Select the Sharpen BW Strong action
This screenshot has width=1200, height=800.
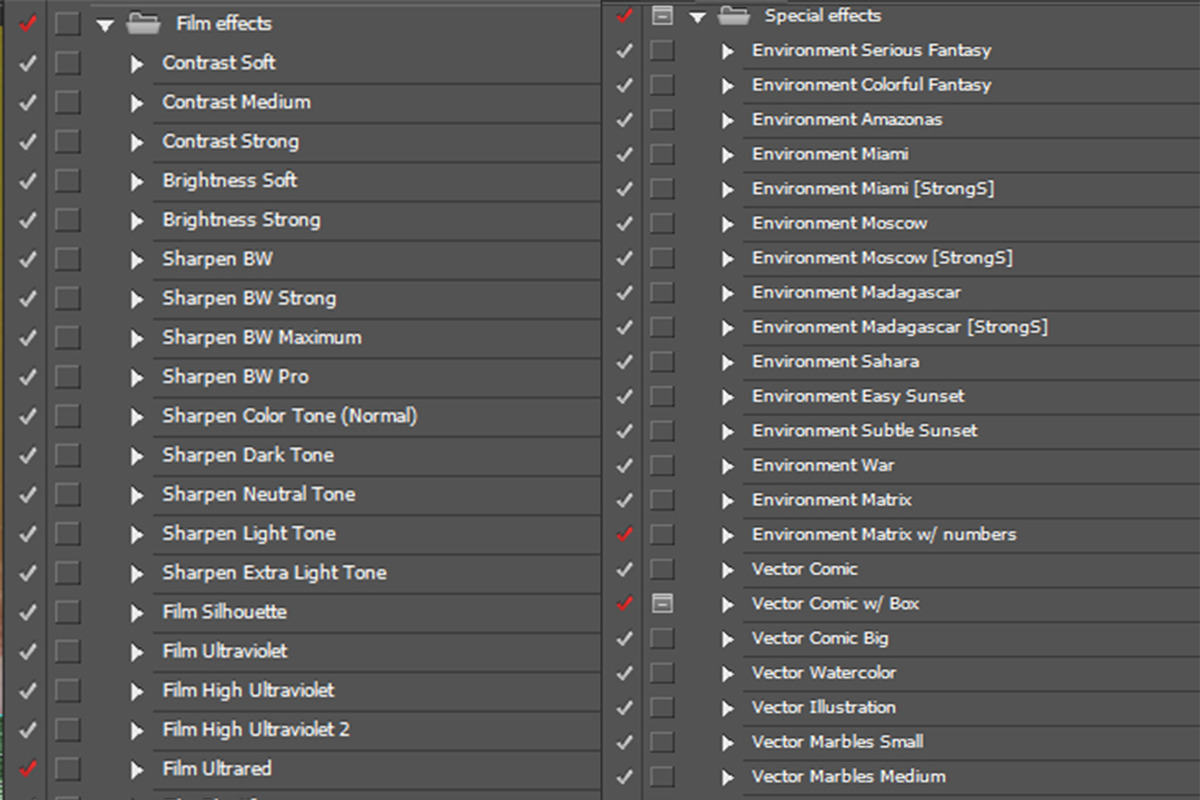pos(249,298)
